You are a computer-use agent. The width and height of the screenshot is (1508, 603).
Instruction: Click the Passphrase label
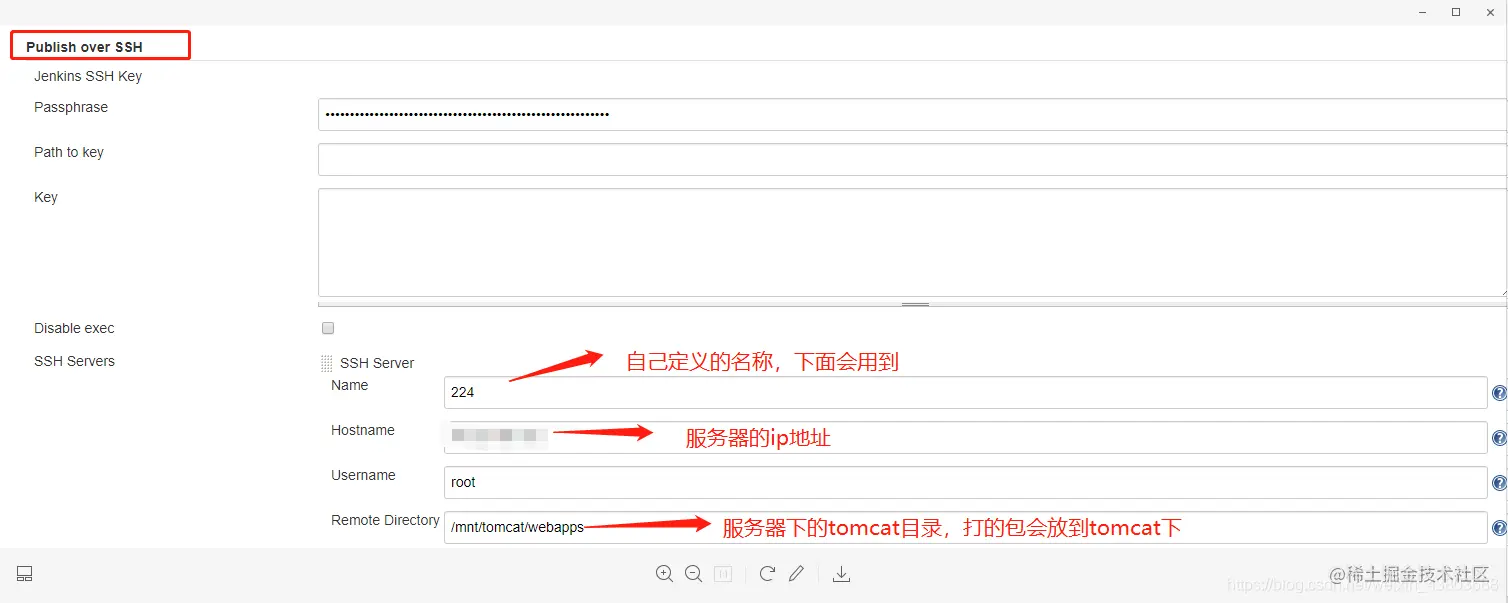(71, 107)
